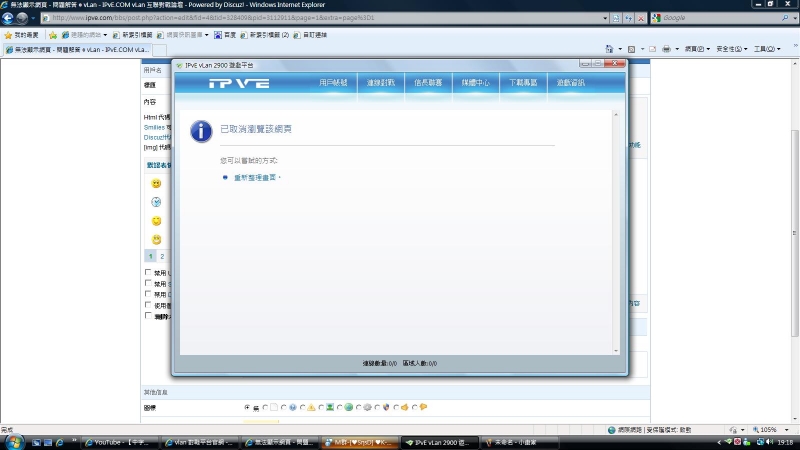Open the 用戶帳號 tab in IPvE
This screenshot has height=450, width=800.
pyautogui.click(x=333, y=83)
